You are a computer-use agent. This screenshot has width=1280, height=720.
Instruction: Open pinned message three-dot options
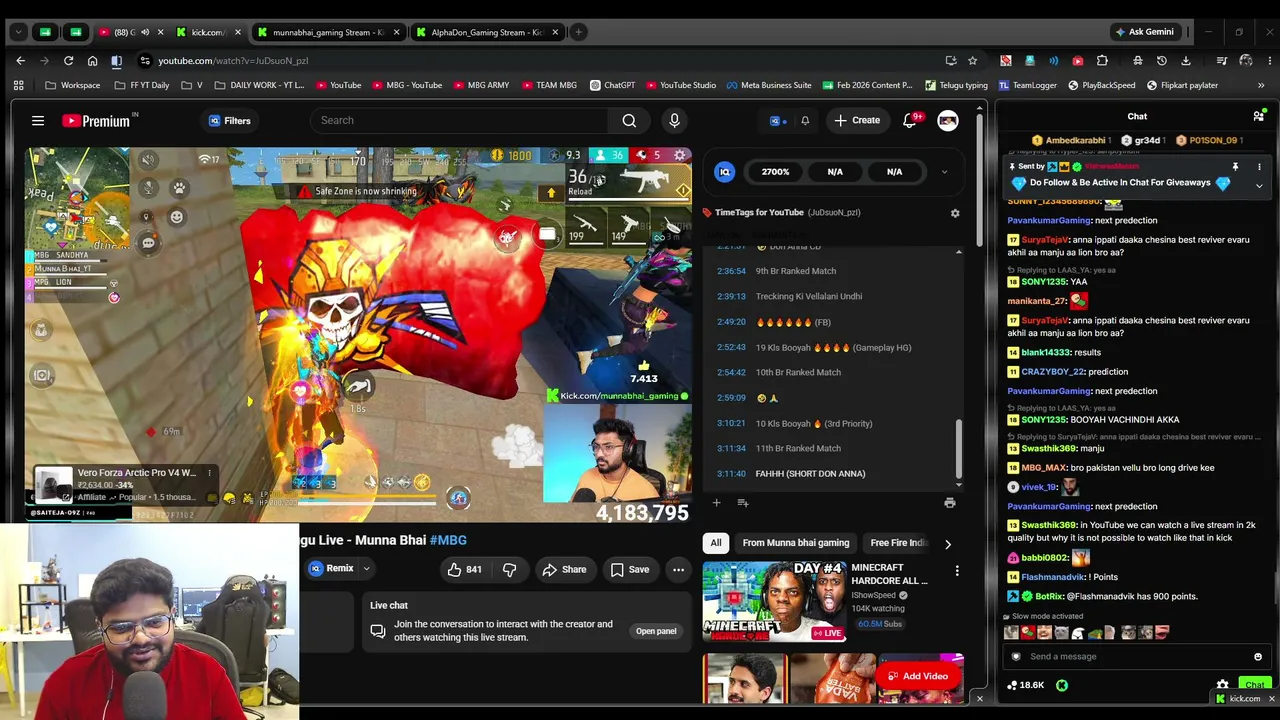click(x=1259, y=167)
